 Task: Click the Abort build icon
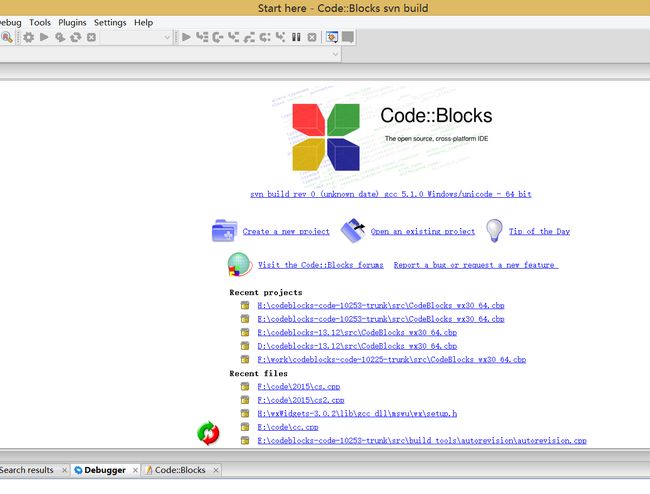pyautogui.click(x=91, y=37)
